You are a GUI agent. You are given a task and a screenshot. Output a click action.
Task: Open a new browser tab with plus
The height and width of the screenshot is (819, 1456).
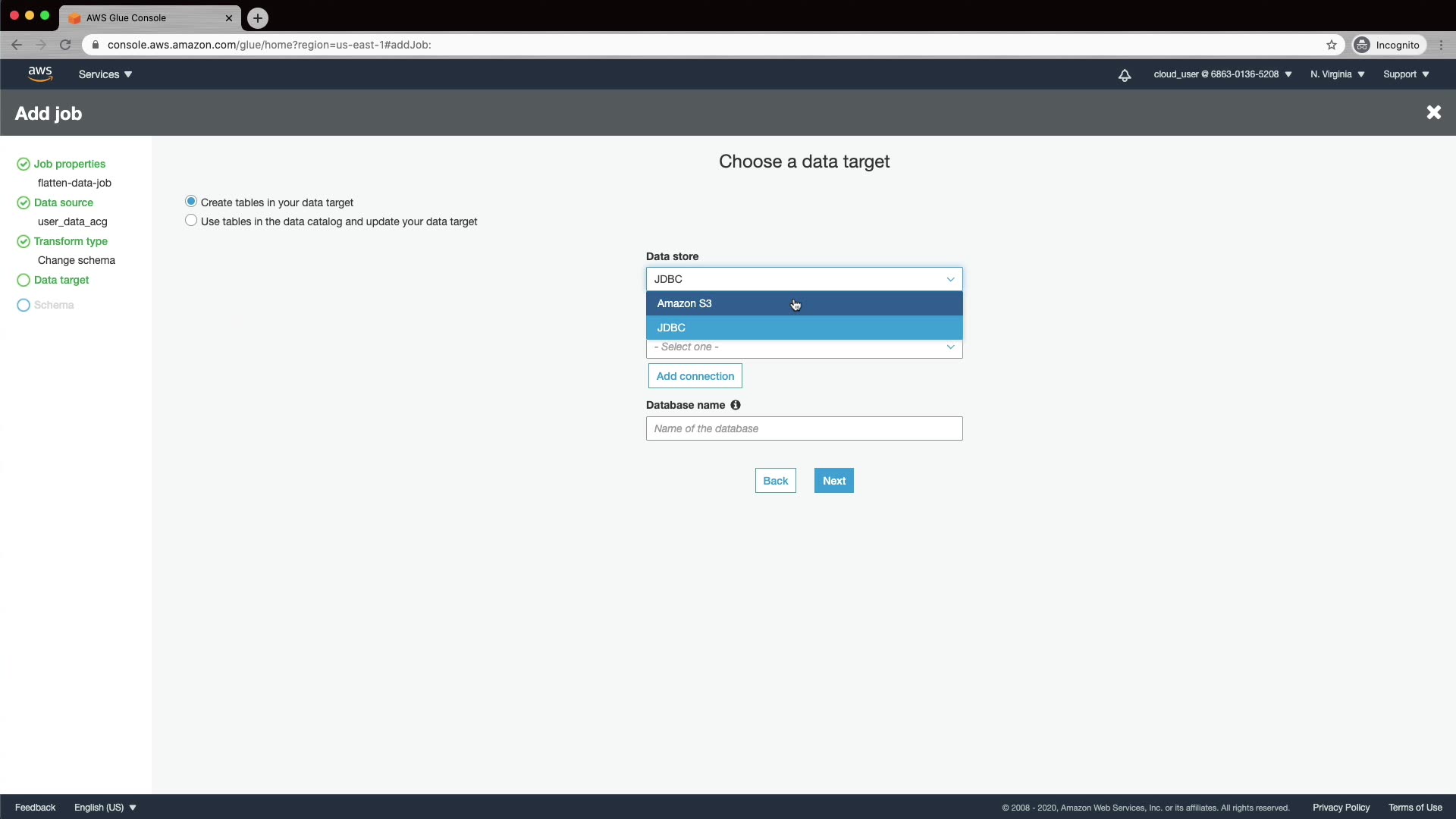click(258, 17)
